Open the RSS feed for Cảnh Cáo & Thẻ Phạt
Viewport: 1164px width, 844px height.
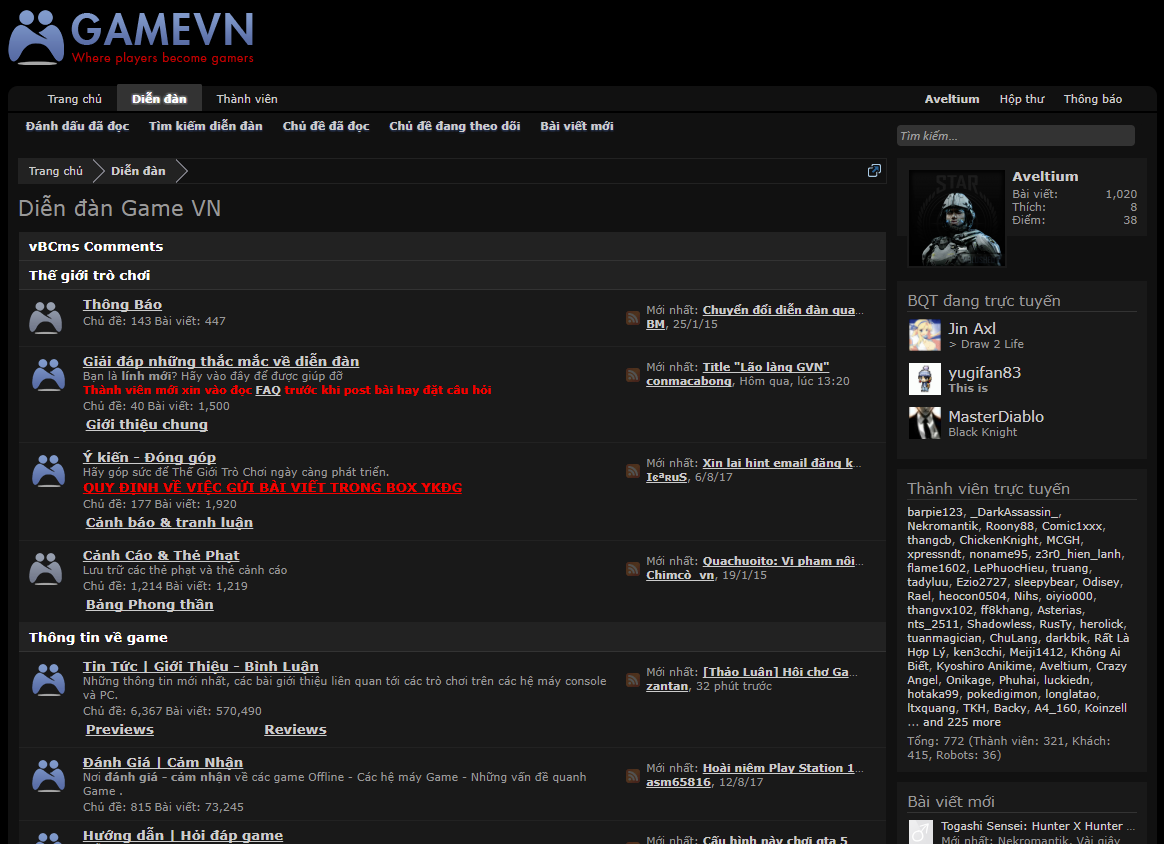pyautogui.click(x=632, y=569)
